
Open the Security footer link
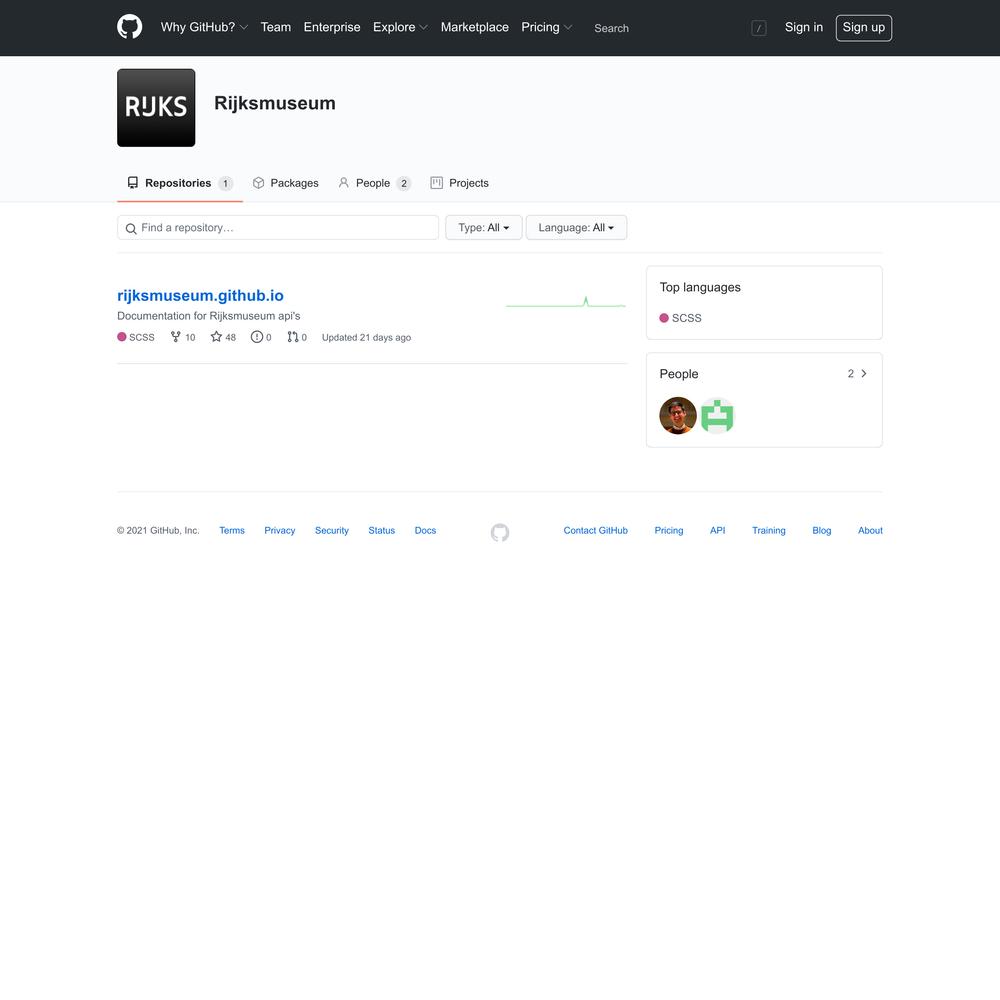[332, 531]
